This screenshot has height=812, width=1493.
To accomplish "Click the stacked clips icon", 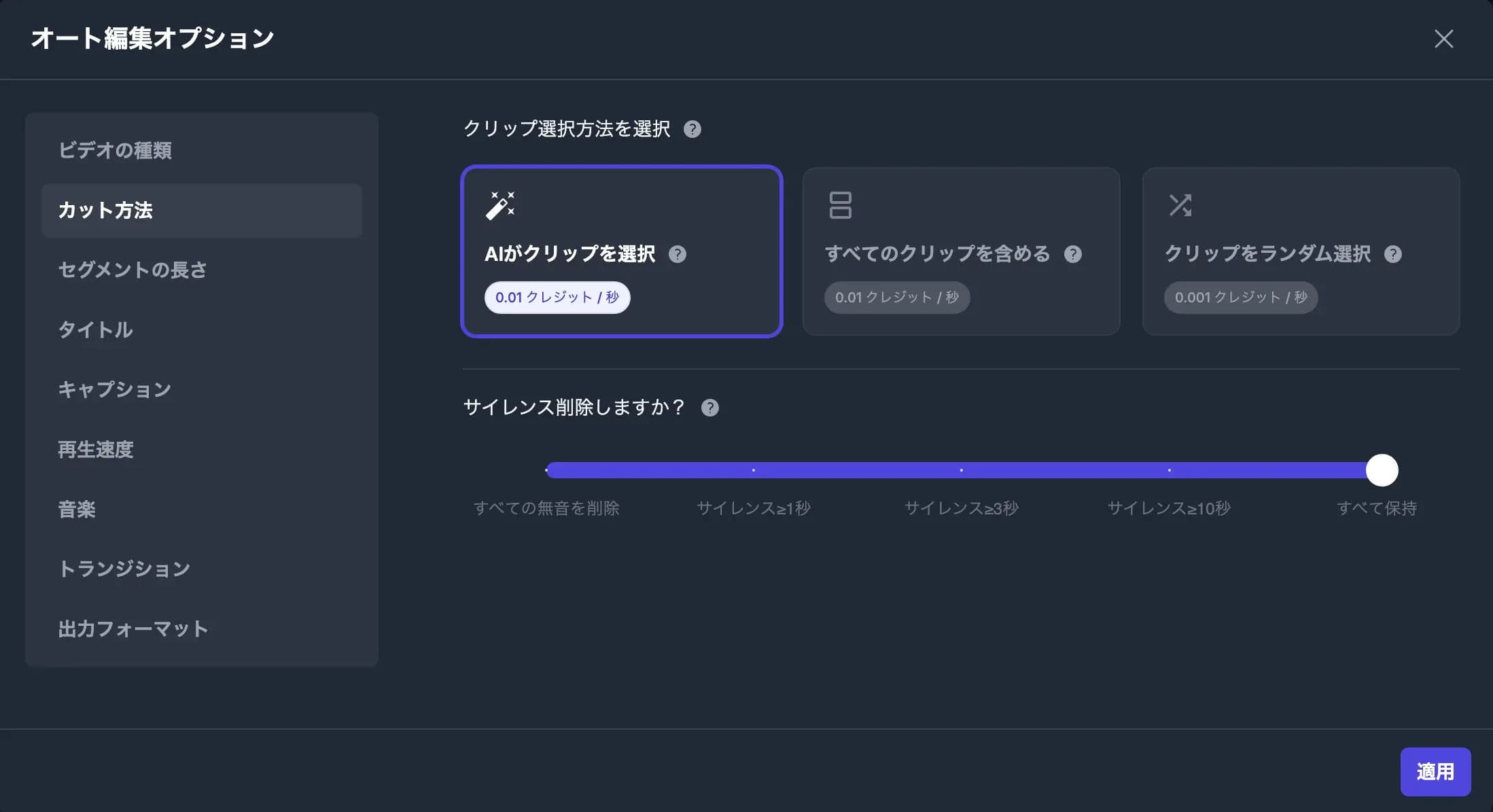I will click(x=841, y=205).
